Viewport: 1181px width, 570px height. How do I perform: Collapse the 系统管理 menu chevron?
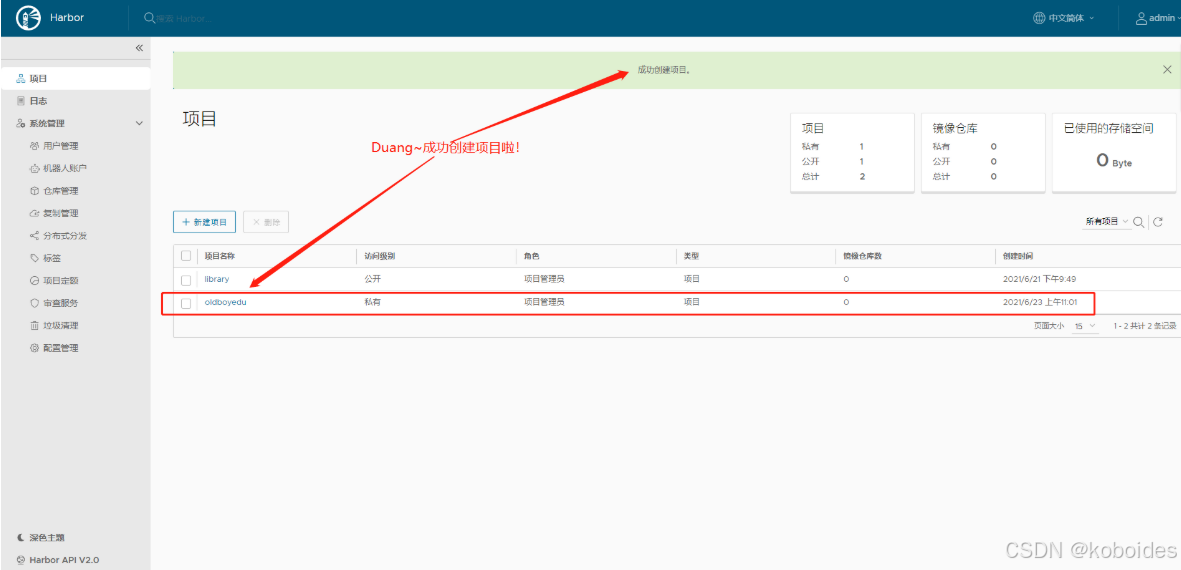139,123
